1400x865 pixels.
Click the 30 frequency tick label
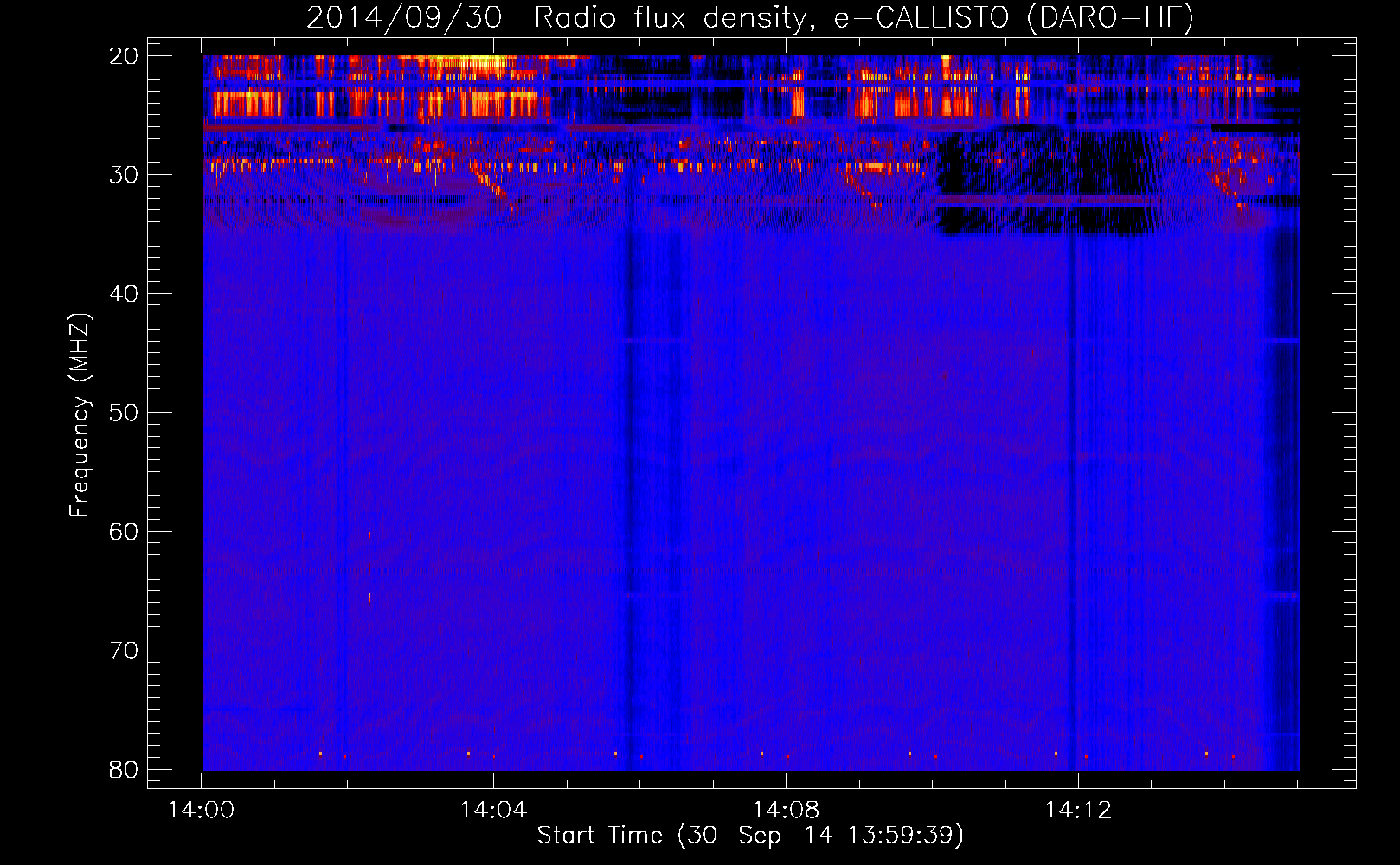pyautogui.click(x=124, y=175)
